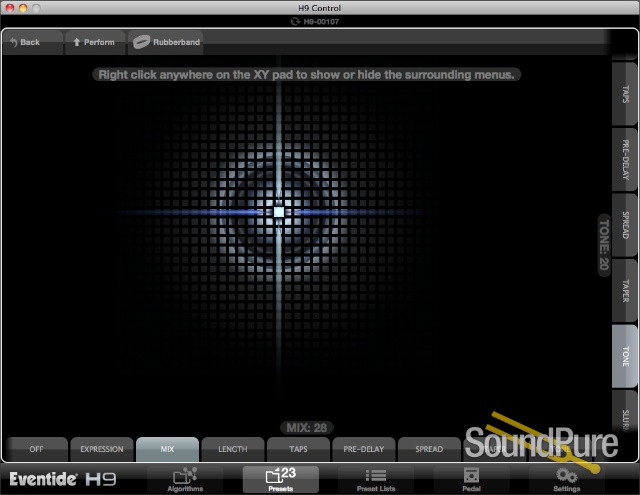This screenshot has height=495, width=640.
Task: Click the Perform button
Action: point(94,42)
